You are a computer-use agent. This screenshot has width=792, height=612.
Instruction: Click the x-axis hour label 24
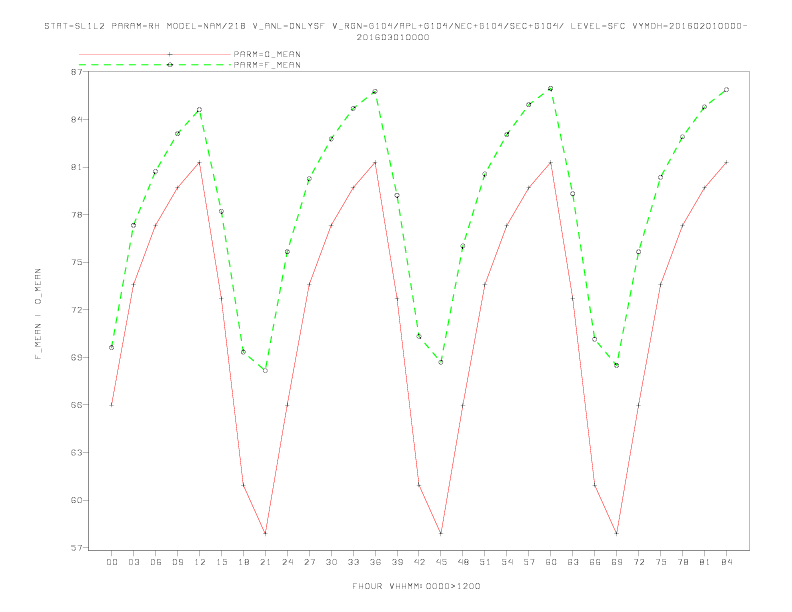click(287, 562)
